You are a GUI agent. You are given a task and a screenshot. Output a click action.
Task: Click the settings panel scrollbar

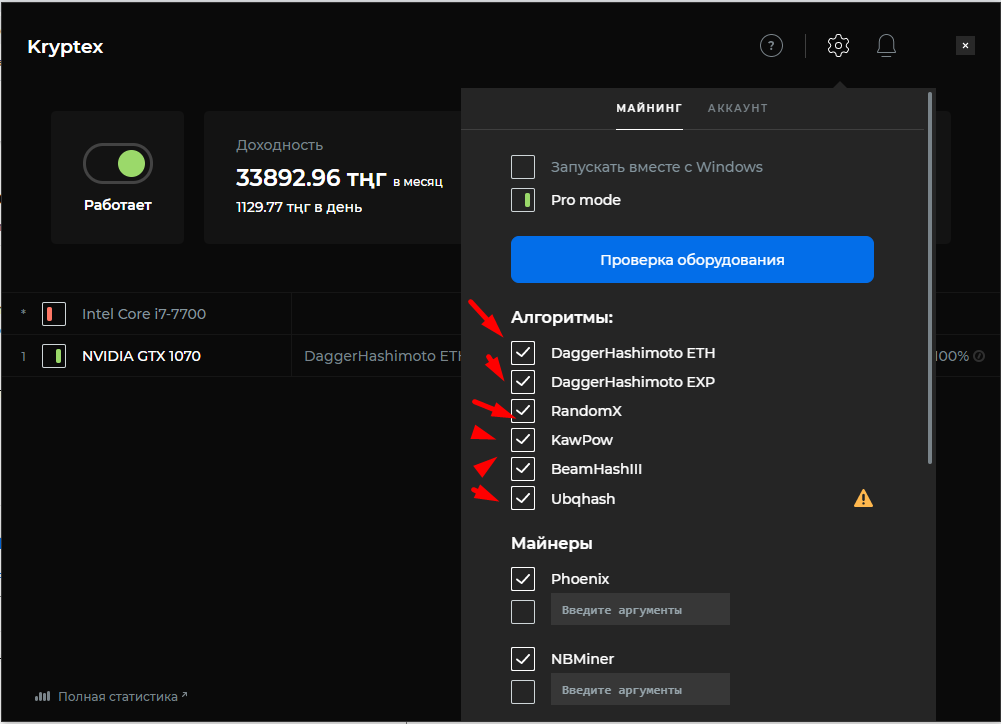pyautogui.click(x=930, y=278)
